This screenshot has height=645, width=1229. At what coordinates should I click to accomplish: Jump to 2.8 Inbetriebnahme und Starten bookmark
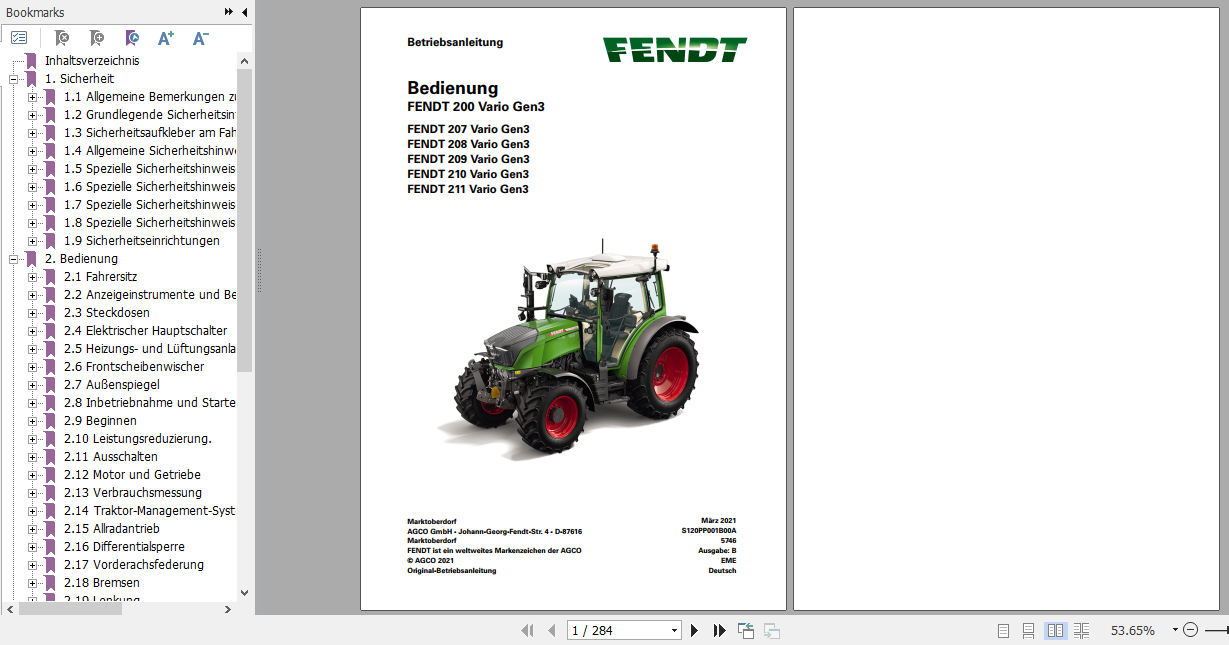pyautogui.click(x=150, y=403)
